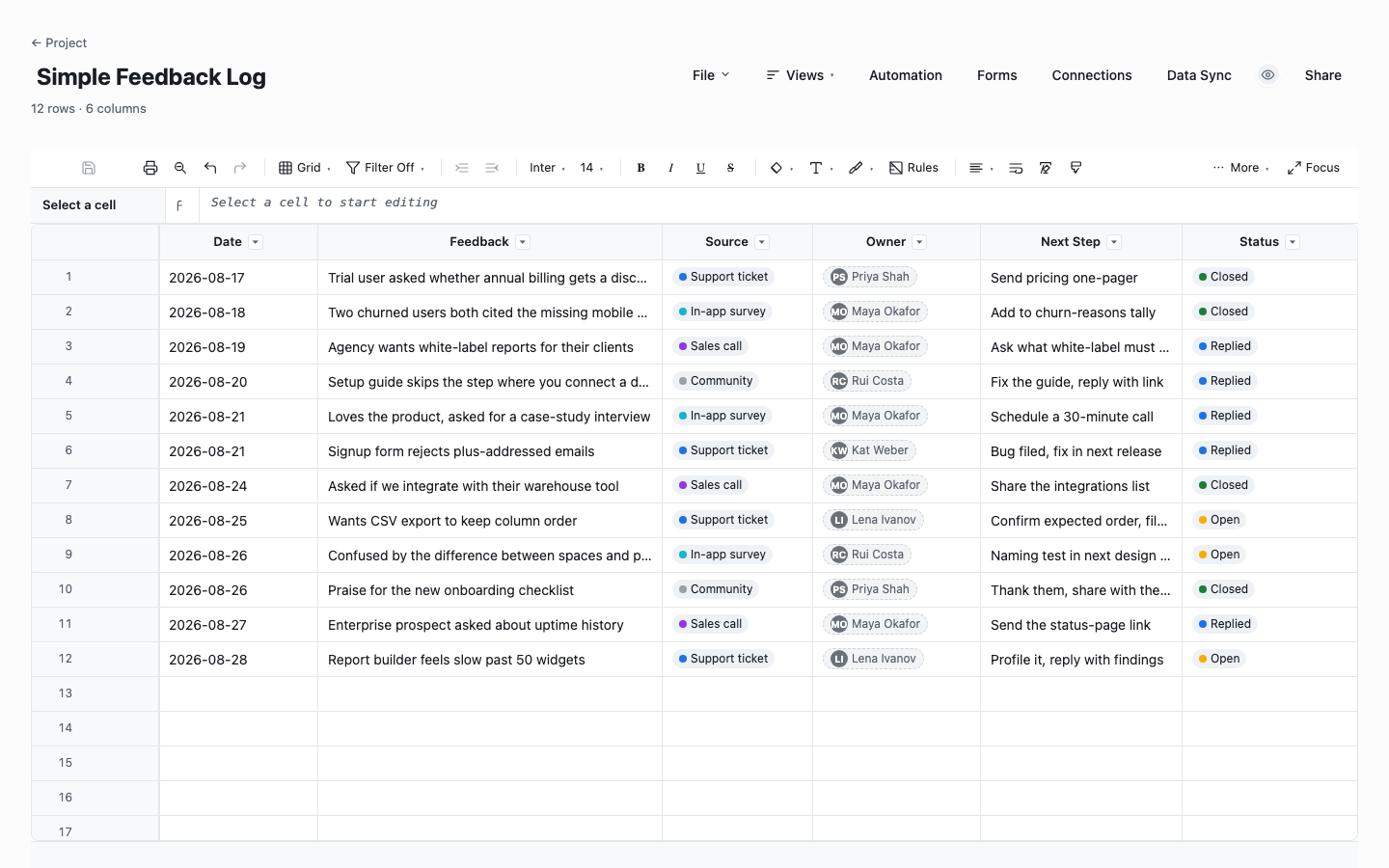Open the highlight pen color picker
The width and height of the screenshot is (1389, 868).
[860, 168]
